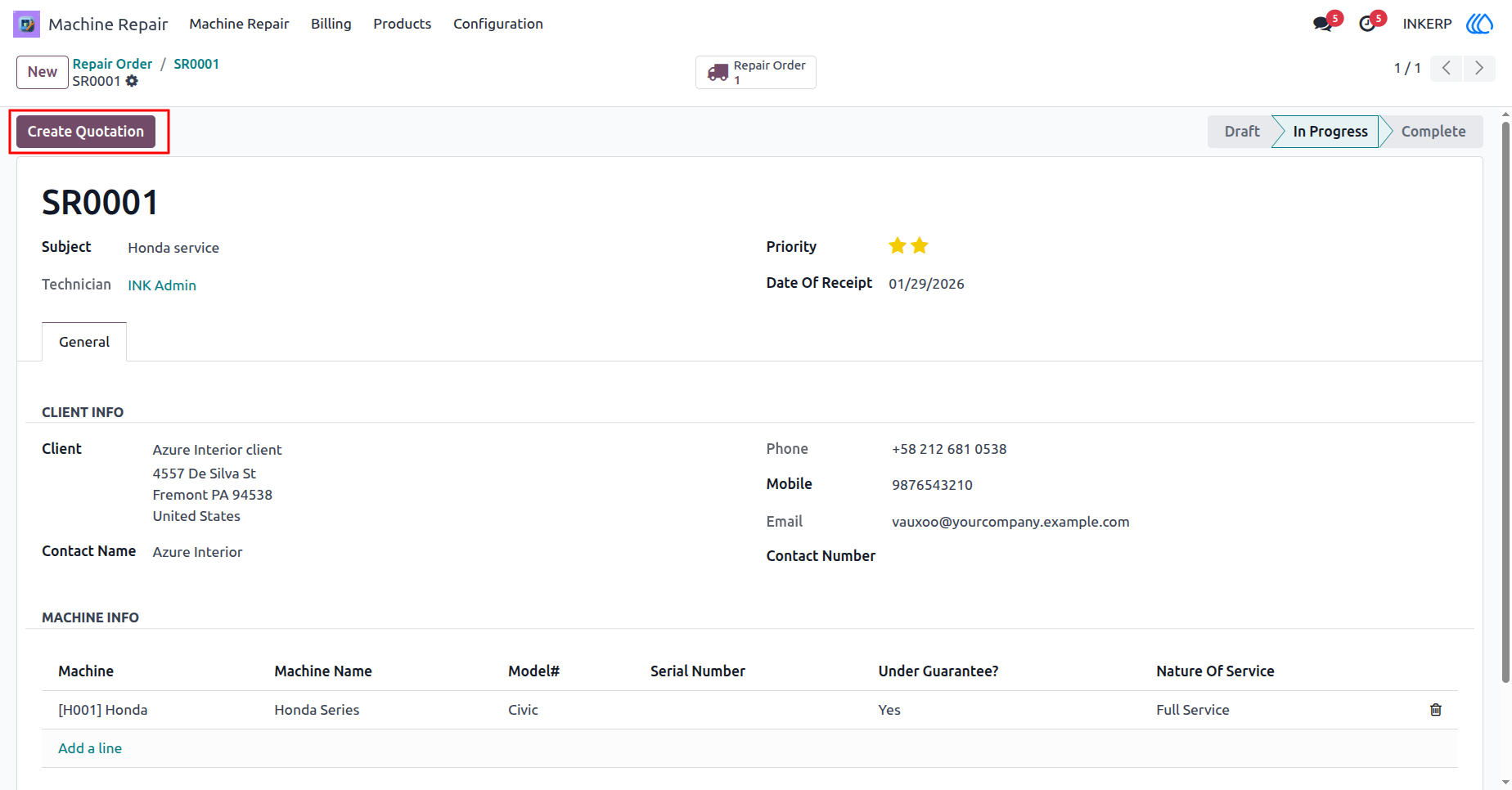
Task: Set priority to first star
Action: [x=898, y=245]
